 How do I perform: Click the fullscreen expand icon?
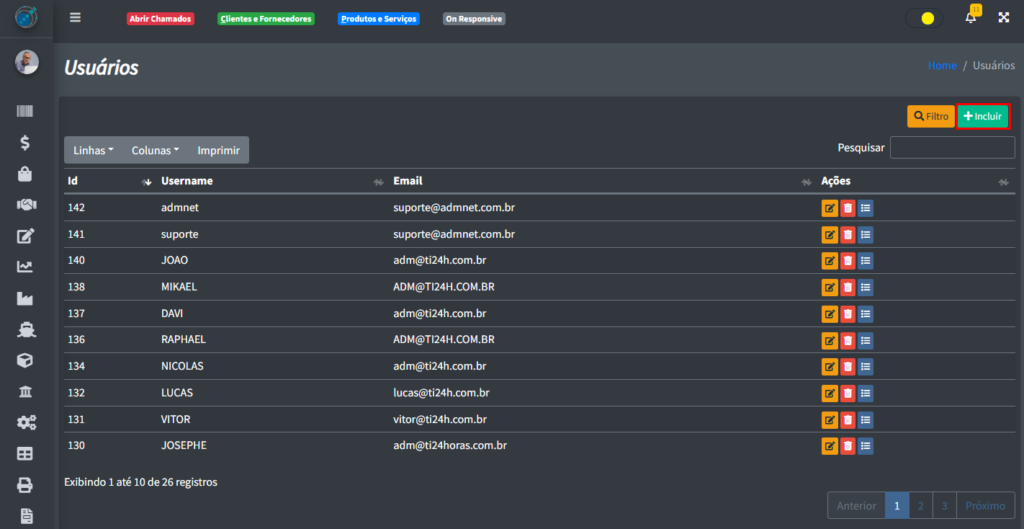[1004, 18]
